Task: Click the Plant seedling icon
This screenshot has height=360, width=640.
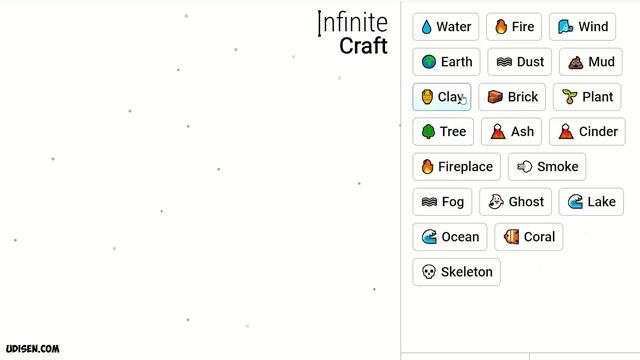Action: point(570,97)
